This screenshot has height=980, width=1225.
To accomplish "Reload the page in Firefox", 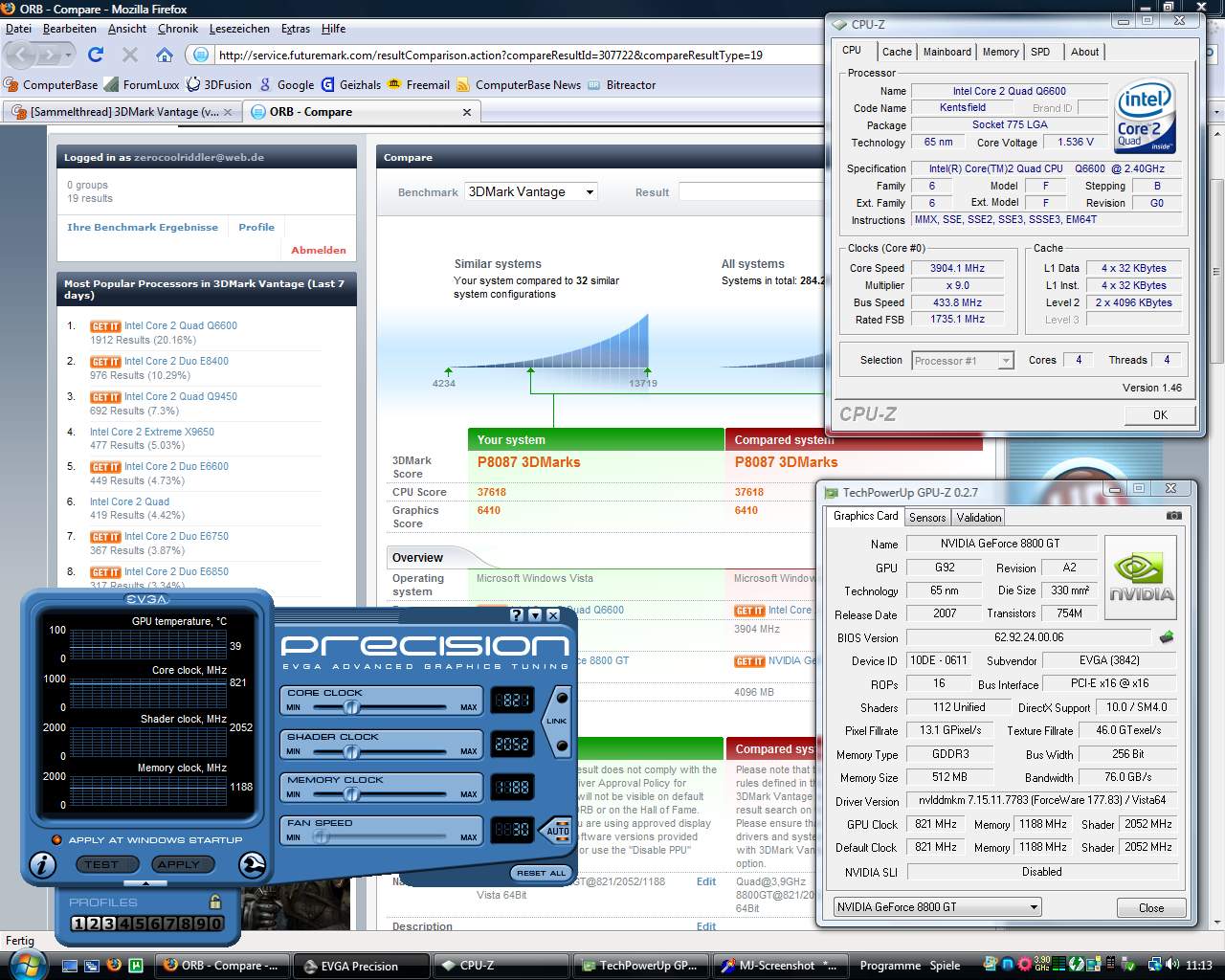I will (96, 55).
